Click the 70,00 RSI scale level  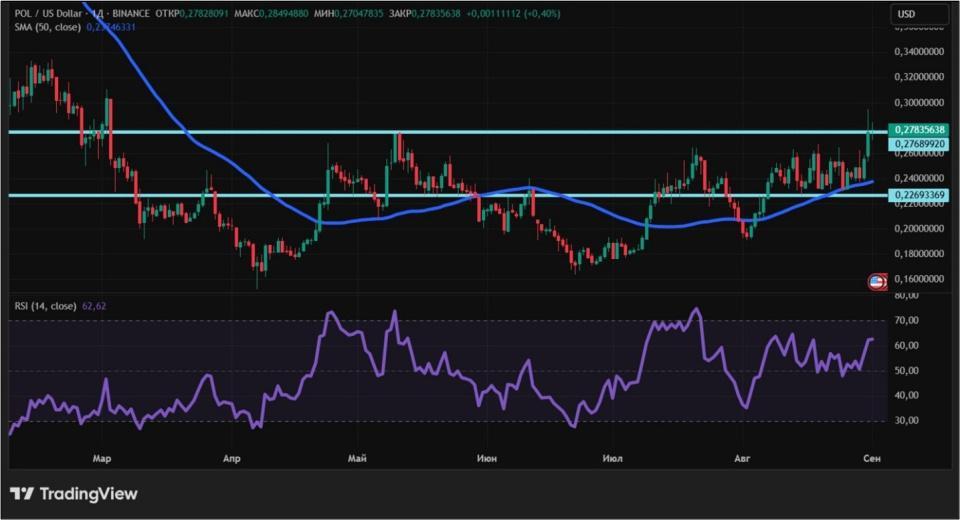[x=906, y=320]
